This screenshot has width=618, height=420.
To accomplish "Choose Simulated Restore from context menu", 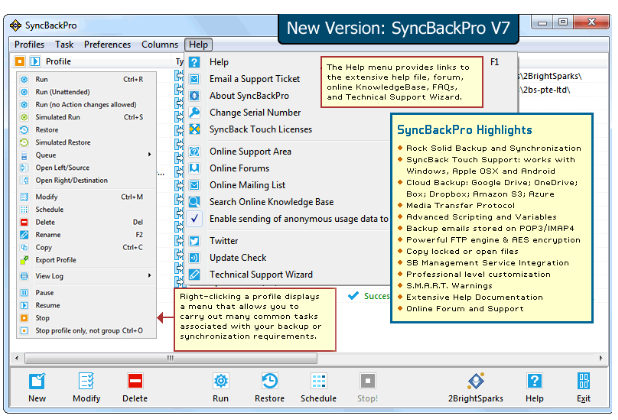I will click(86, 142).
